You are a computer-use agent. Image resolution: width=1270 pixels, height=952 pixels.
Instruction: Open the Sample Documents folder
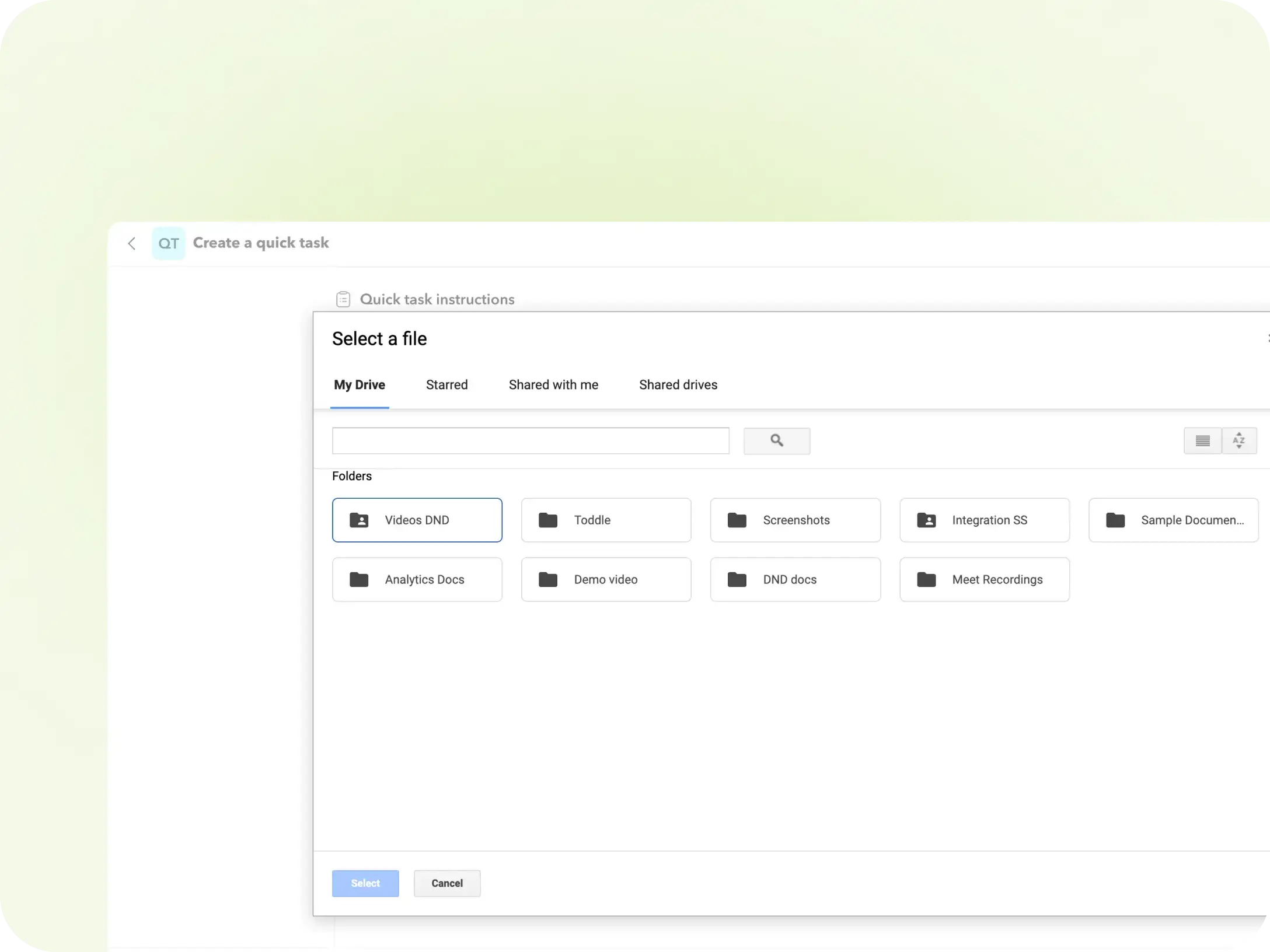pyautogui.click(x=1173, y=520)
